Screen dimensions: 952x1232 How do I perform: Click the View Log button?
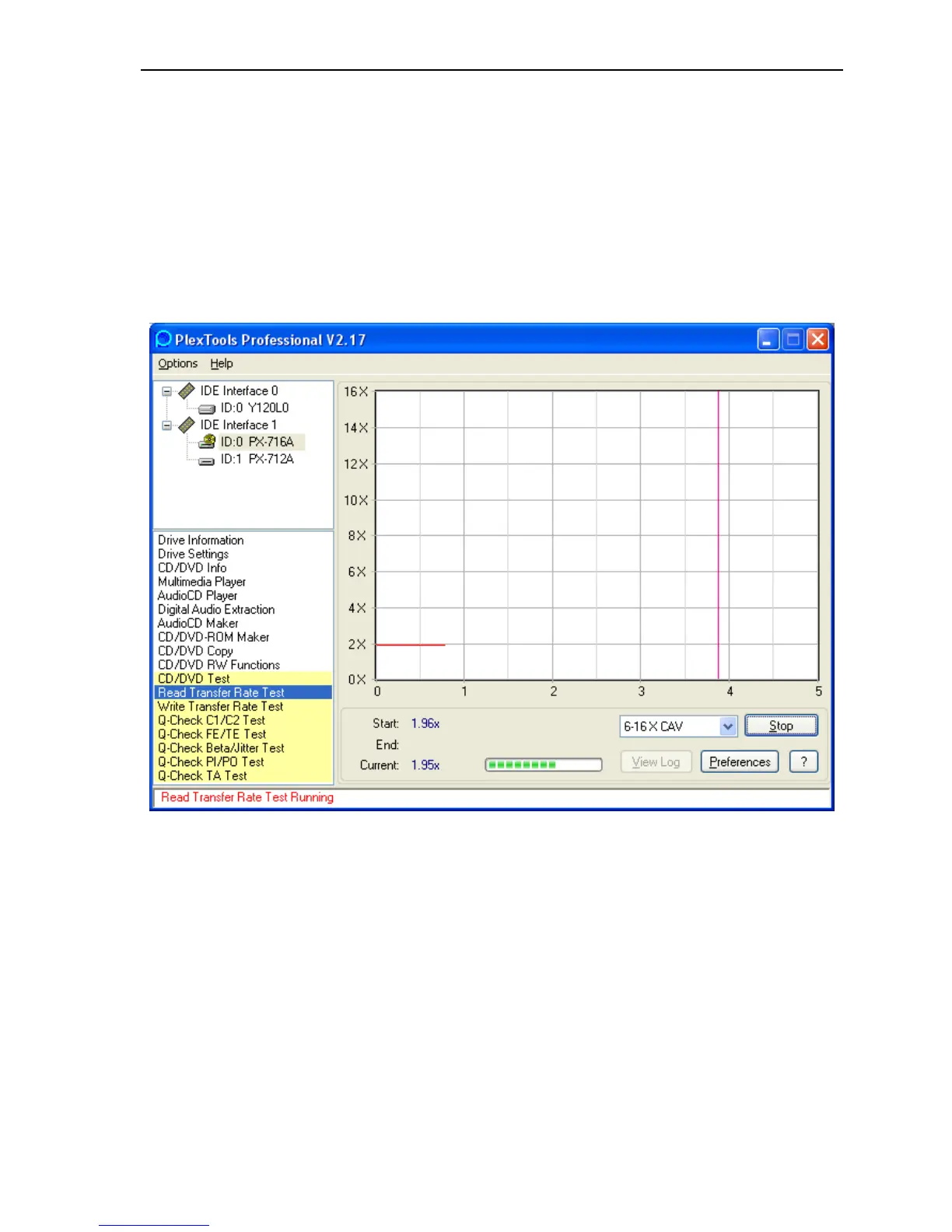[x=656, y=762]
